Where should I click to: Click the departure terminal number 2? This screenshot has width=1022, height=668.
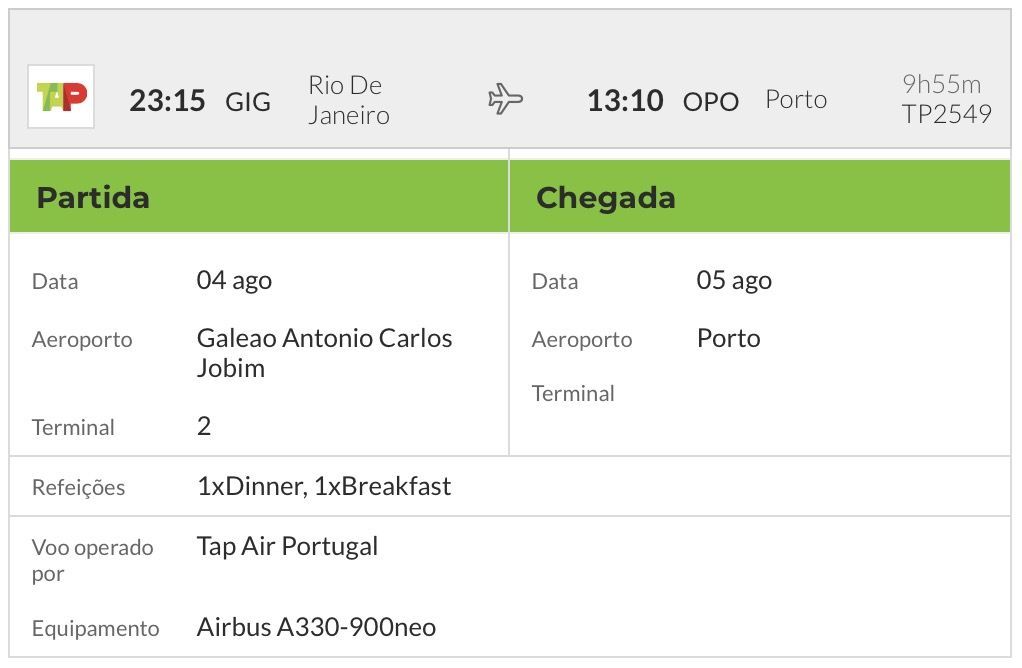204,426
